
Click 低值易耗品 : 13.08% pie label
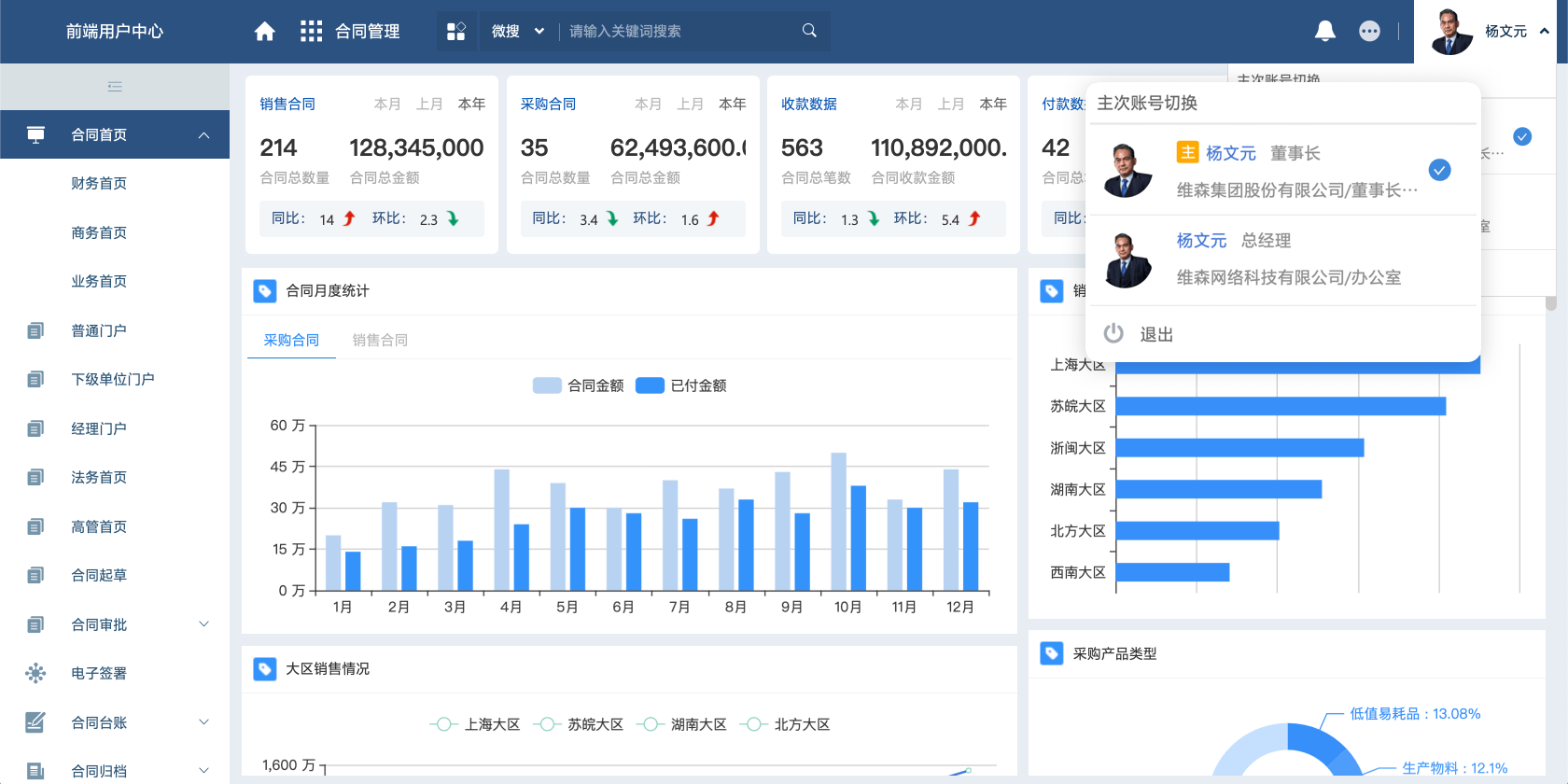(1415, 714)
